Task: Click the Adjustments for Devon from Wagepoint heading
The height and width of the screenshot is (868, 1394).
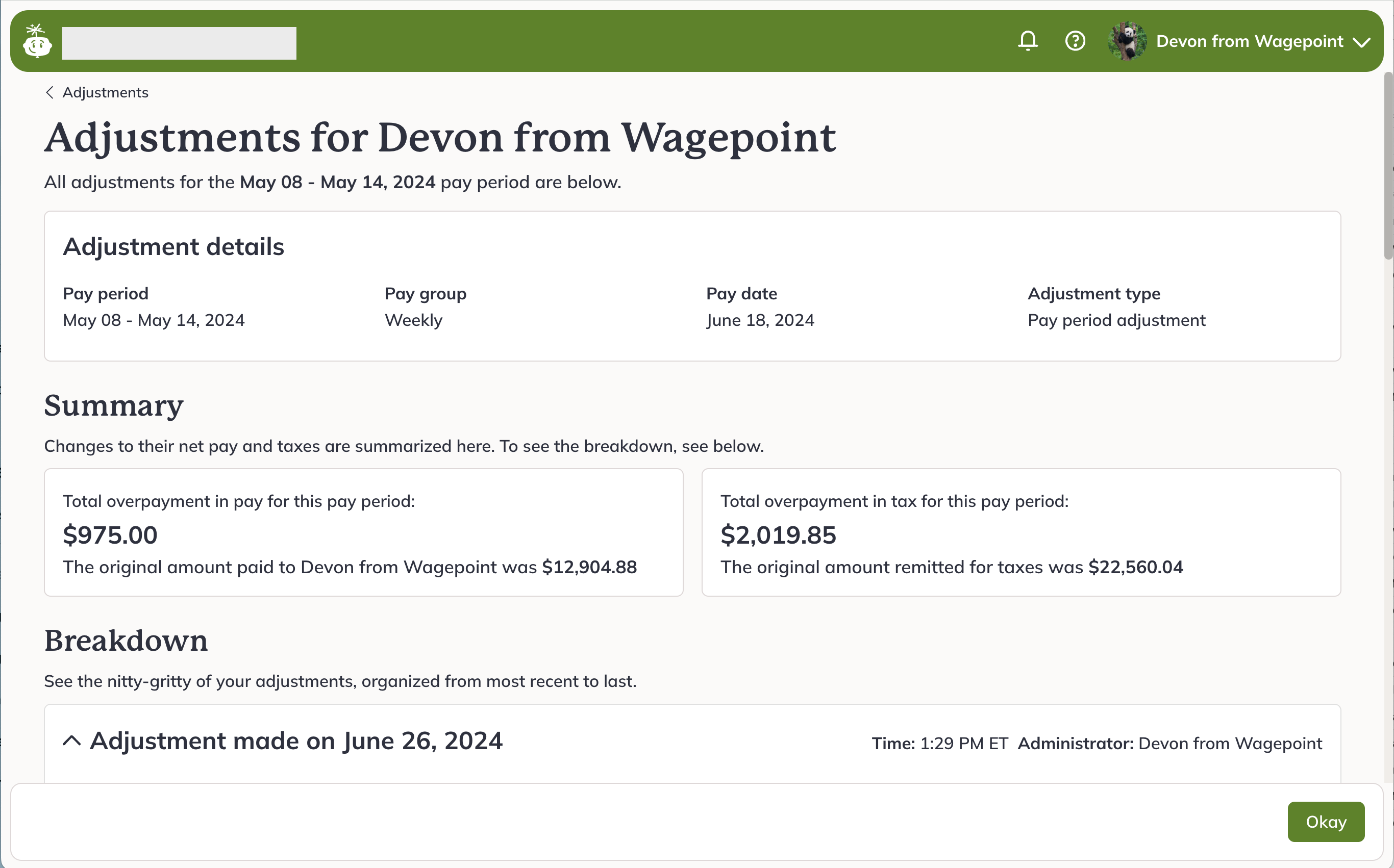Action: pos(440,138)
